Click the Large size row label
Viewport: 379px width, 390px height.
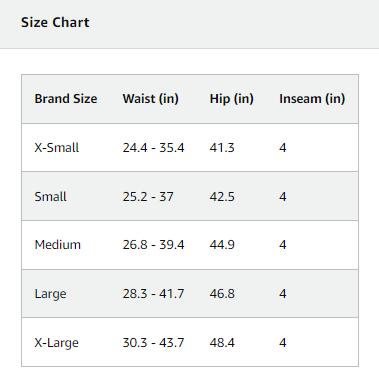pyautogui.click(x=50, y=294)
